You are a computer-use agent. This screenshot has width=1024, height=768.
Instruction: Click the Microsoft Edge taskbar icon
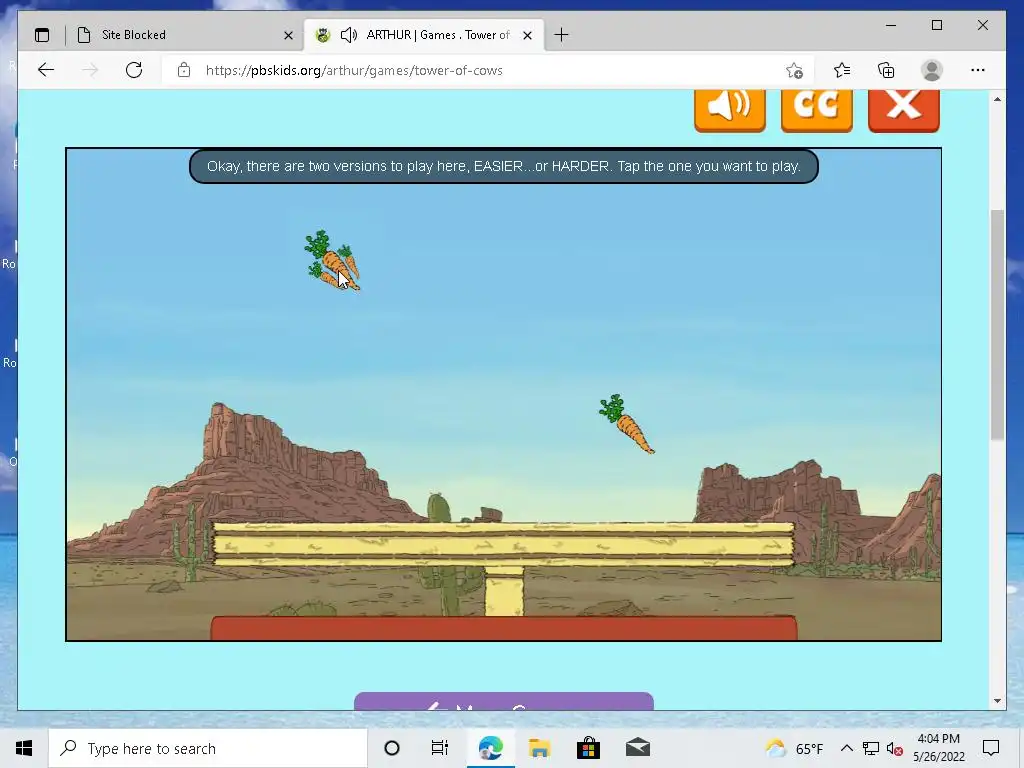pos(490,748)
